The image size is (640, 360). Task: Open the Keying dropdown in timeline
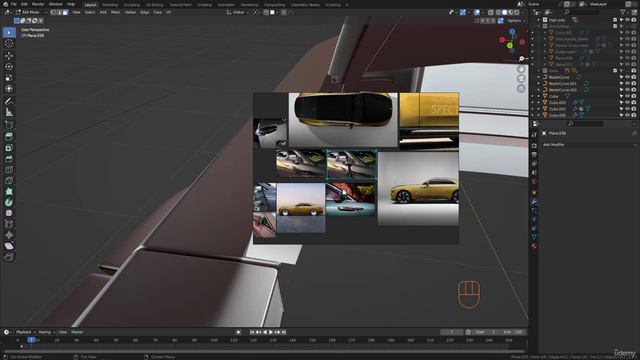click(x=47, y=332)
